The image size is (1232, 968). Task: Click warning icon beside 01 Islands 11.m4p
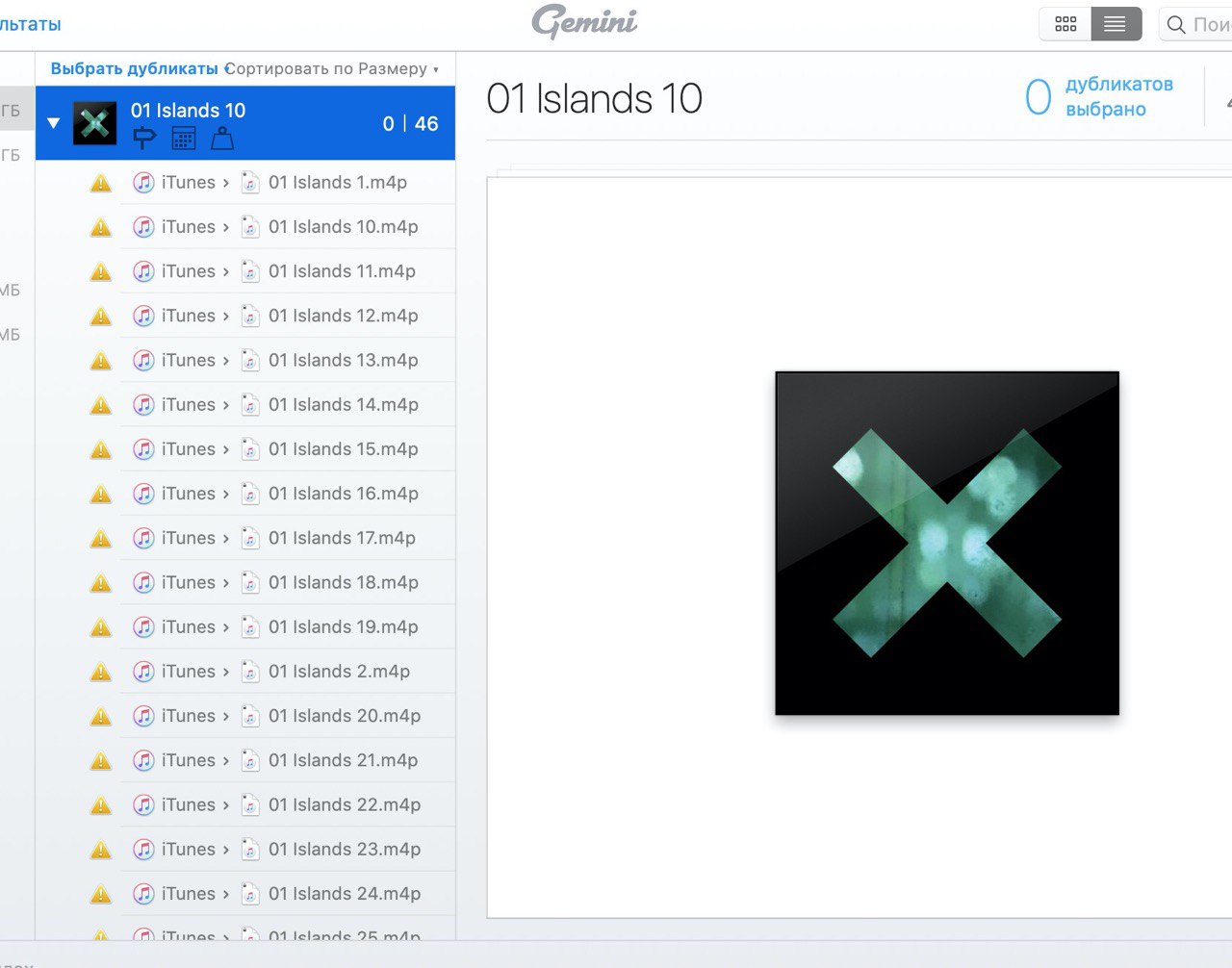[x=101, y=271]
